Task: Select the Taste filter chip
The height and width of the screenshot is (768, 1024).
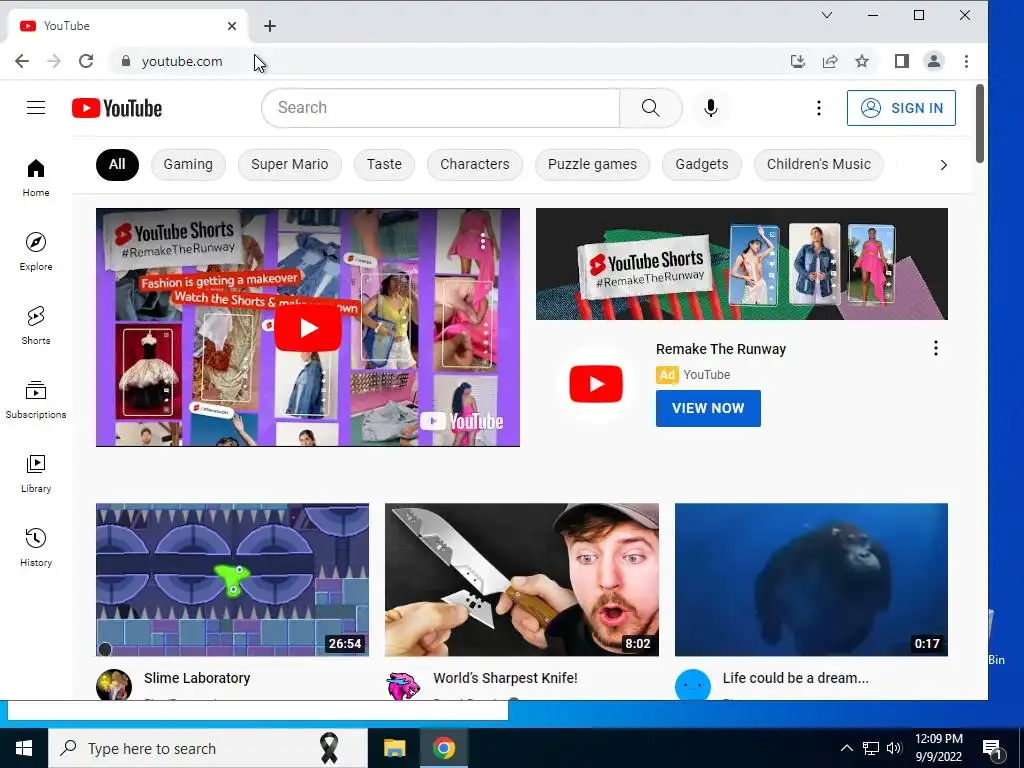Action: coord(384,165)
